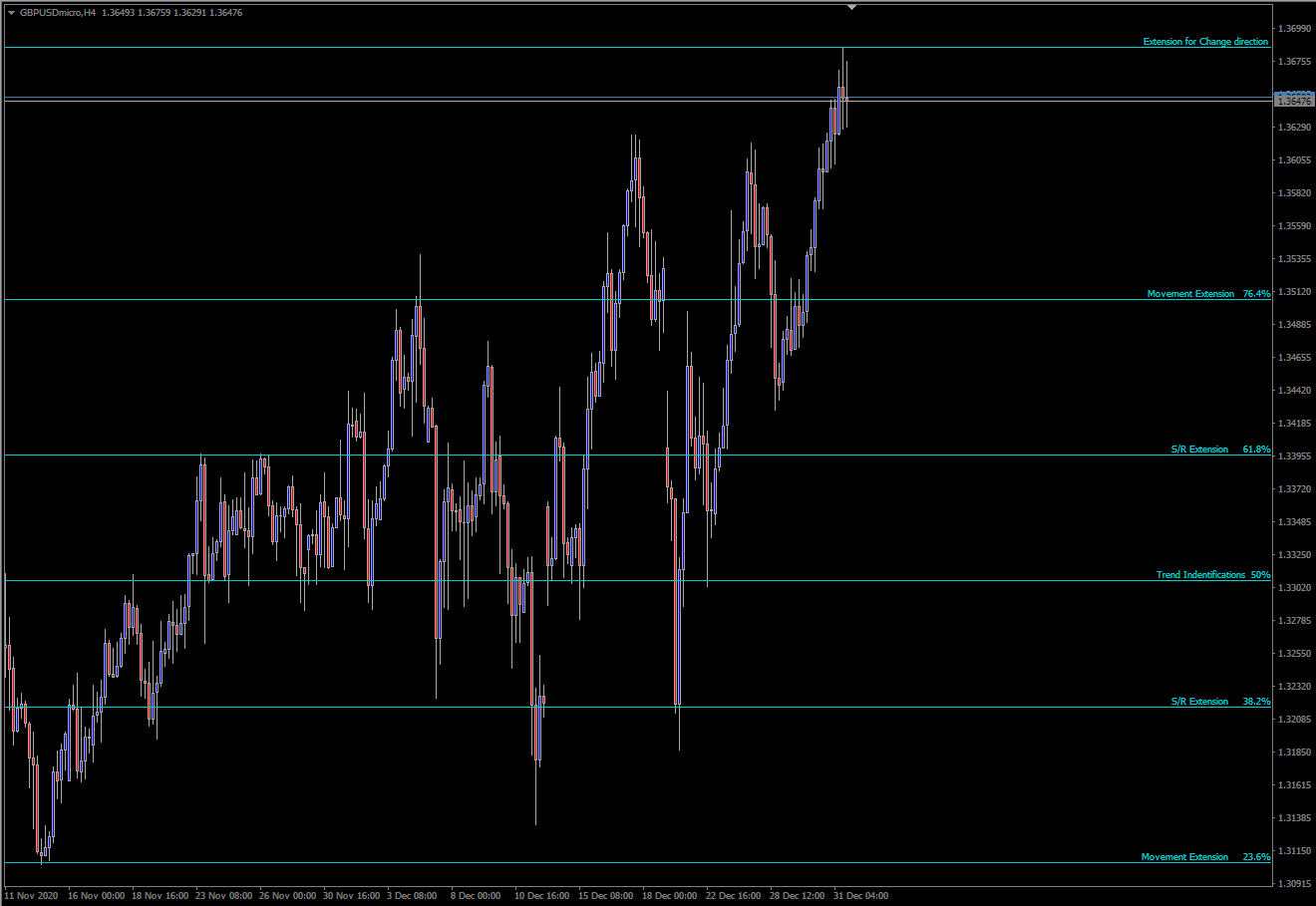The height and width of the screenshot is (906, 1316).
Task: Click the 1.31385 price axis label
Action: (x=1293, y=818)
